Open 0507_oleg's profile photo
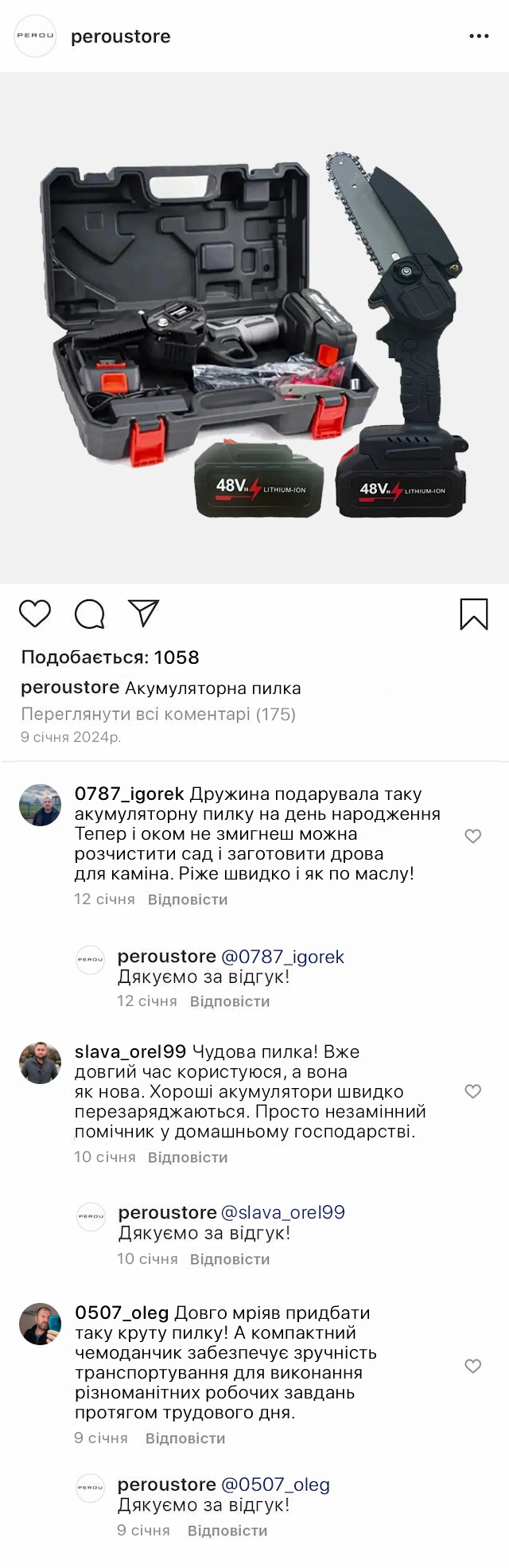The width and height of the screenshot is (509, 1568). pyautogui.click(x=40, y=1324)
